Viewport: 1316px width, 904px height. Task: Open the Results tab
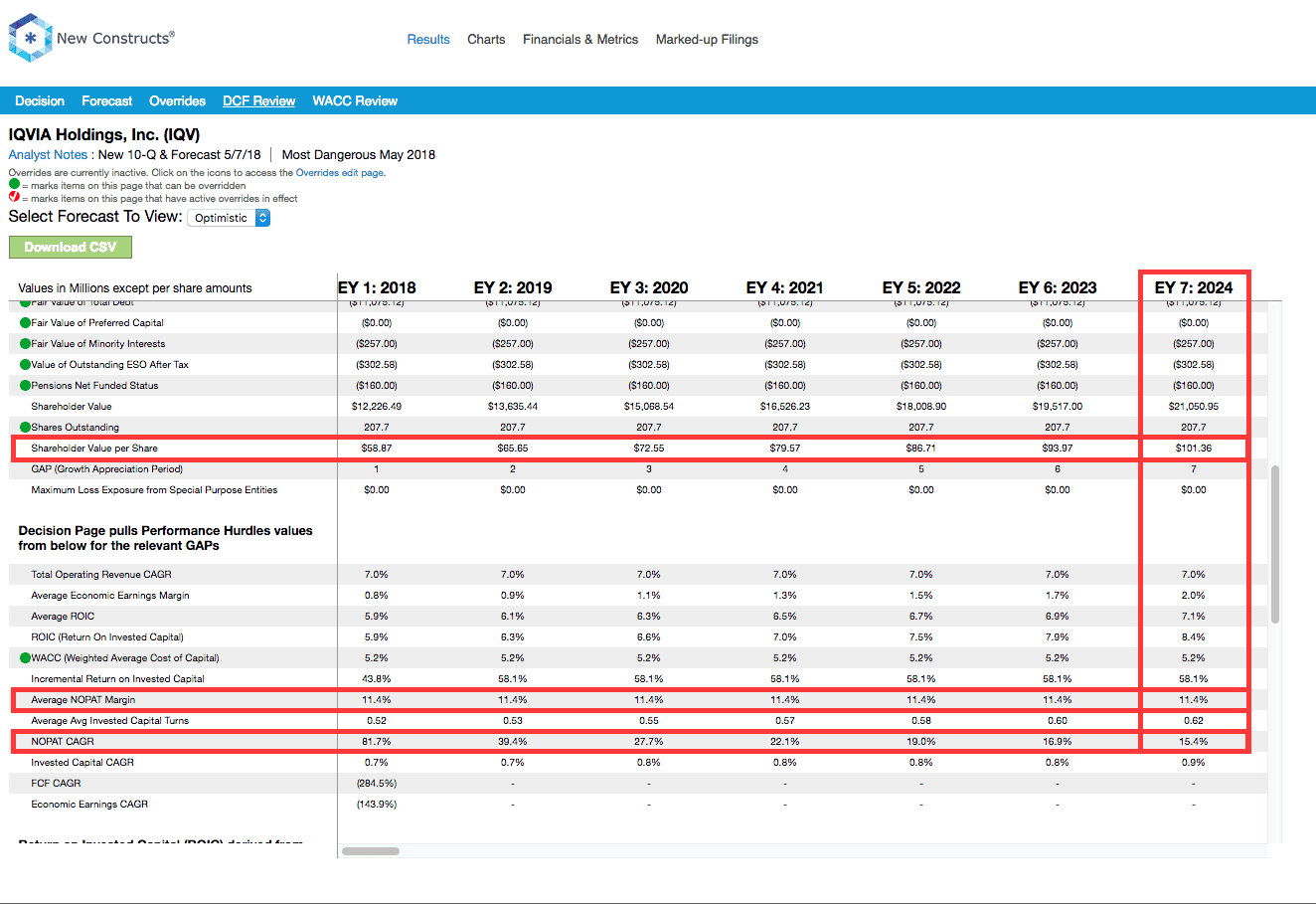(x=428, y=40)
